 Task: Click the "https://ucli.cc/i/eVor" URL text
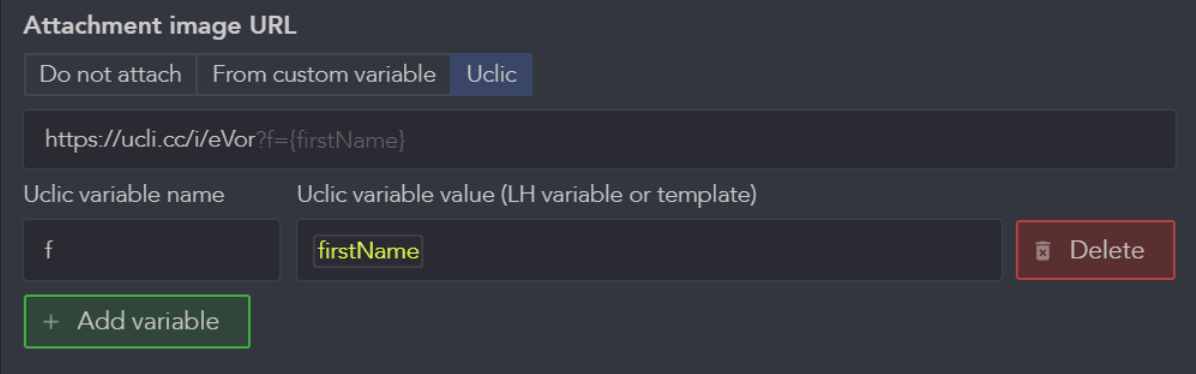click(x=150, y=140)
